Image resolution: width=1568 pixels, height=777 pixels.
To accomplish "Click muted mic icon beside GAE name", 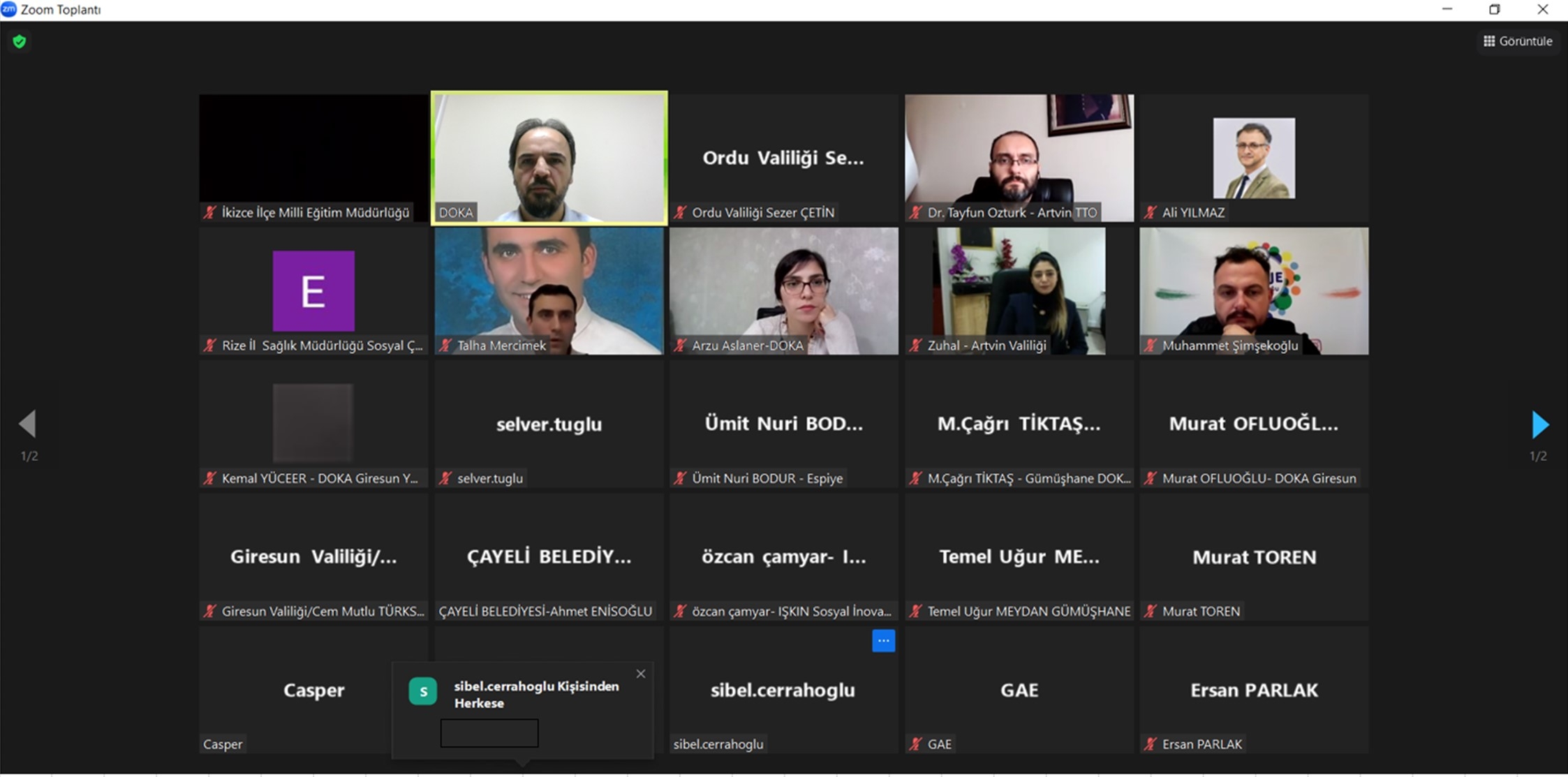I will click(916, 744).
